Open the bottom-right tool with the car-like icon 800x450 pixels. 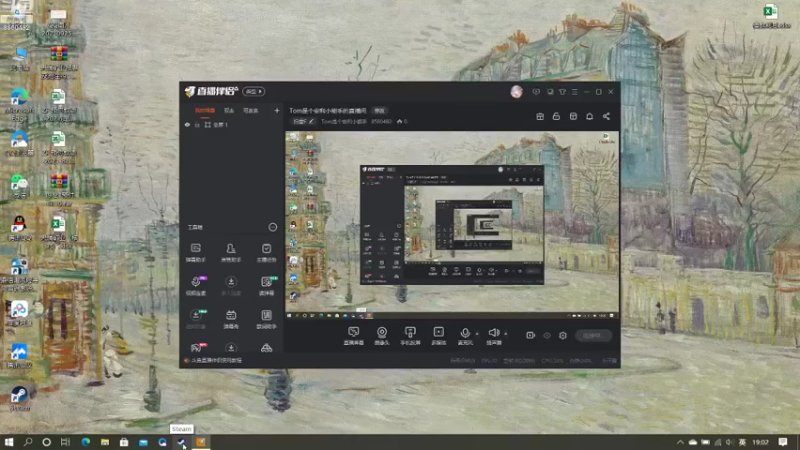tap(266, 348)
